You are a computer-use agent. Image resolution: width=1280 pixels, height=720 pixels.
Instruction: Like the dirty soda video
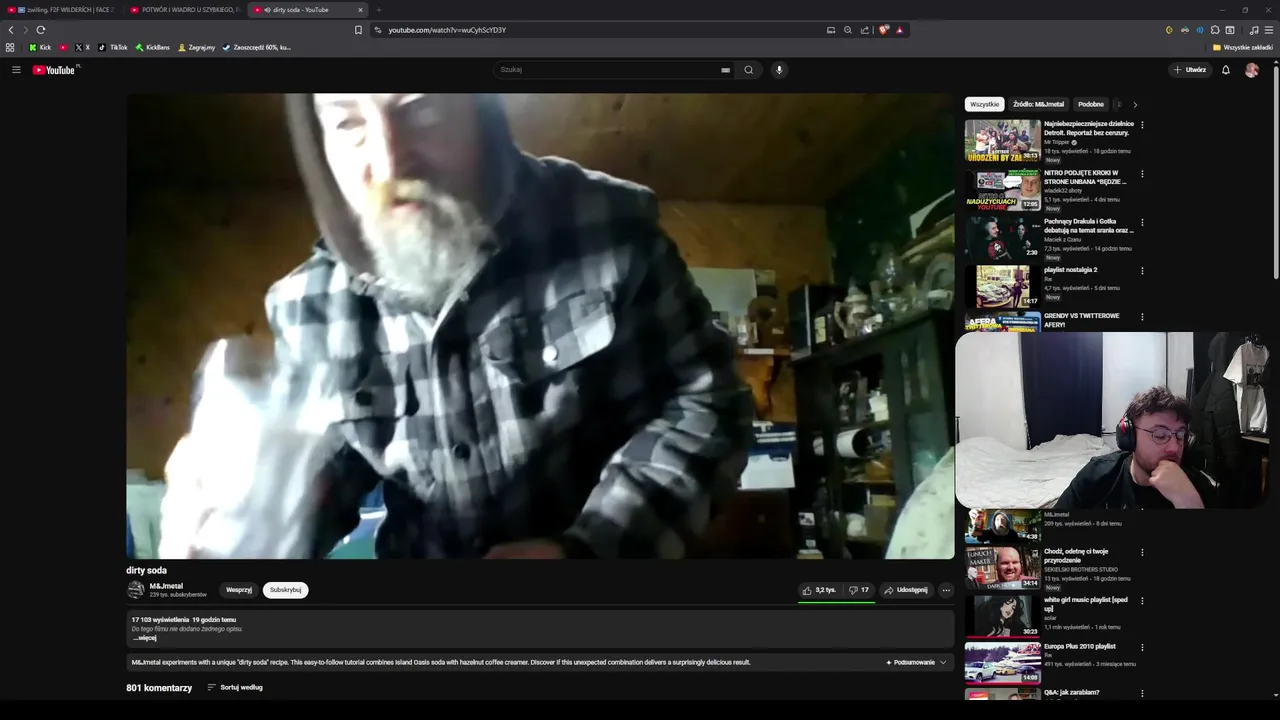pos(818,590)
